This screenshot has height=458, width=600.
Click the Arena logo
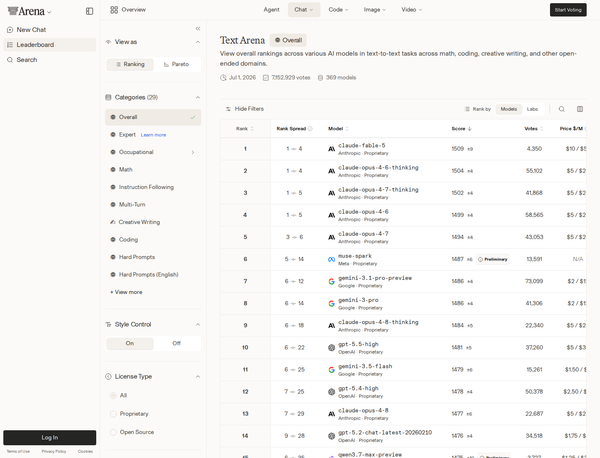pos(26,11)
